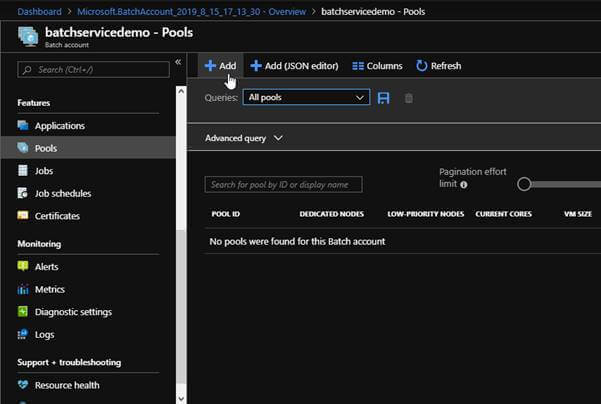Focus the Search for pool by ID field
601x404 pixels.
(283, 184)
